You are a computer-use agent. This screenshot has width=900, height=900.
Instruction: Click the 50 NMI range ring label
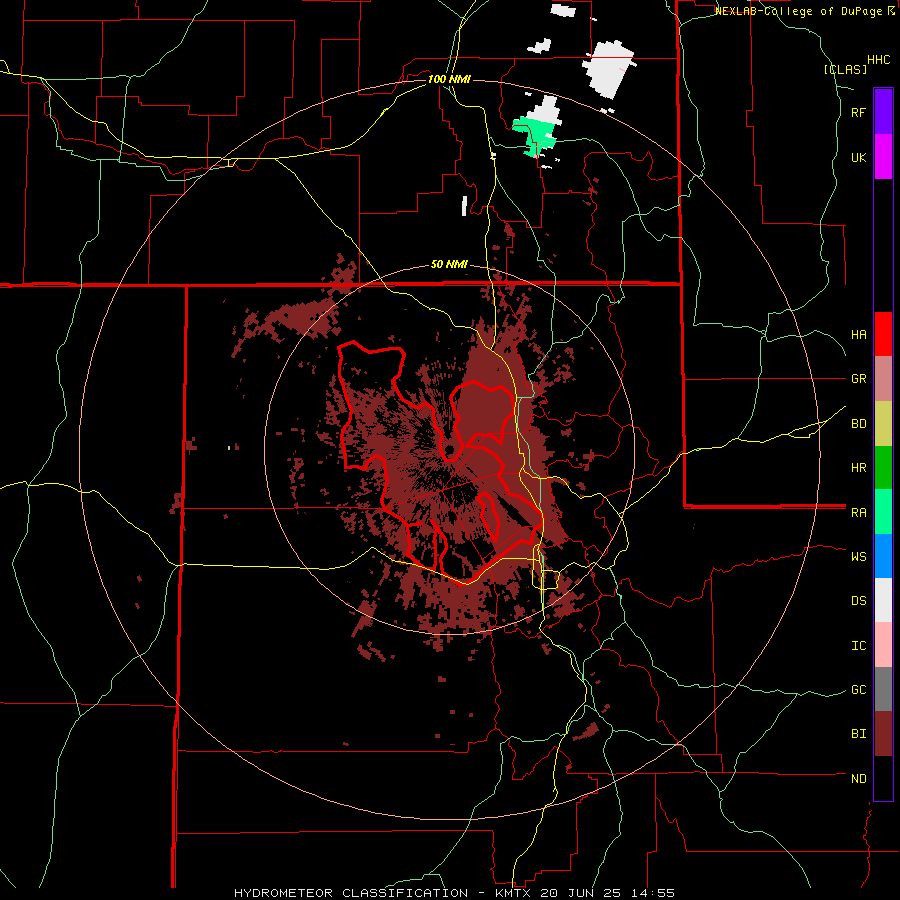tap(449, 264)
